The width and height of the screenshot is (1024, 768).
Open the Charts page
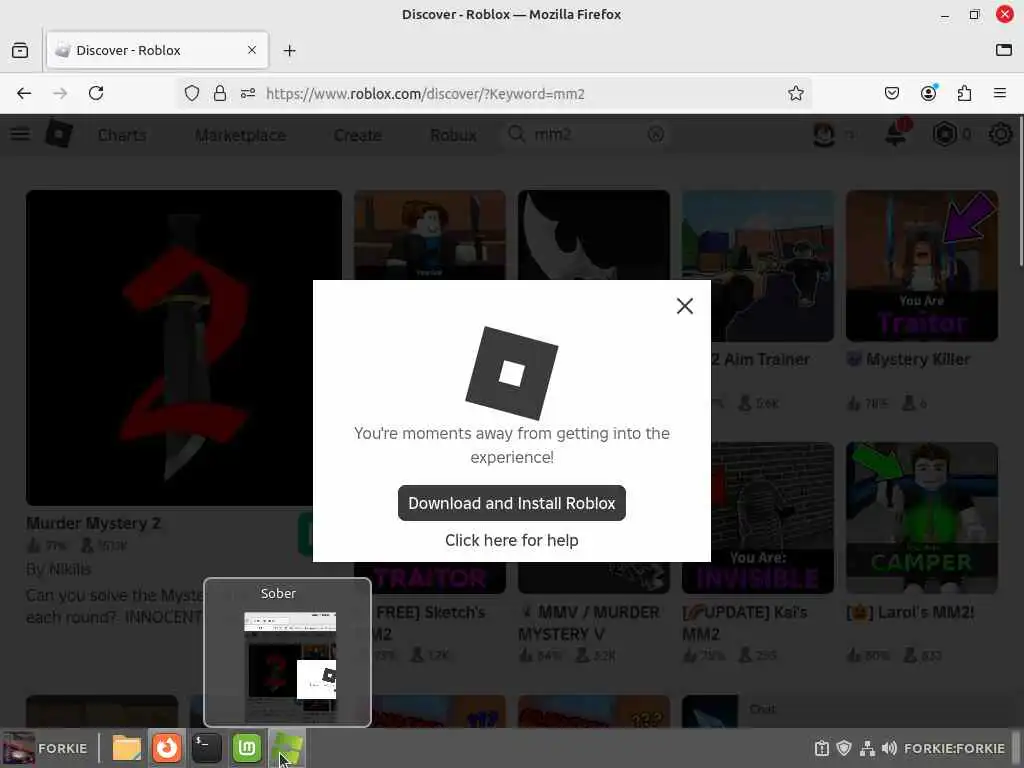coord(122,135)
